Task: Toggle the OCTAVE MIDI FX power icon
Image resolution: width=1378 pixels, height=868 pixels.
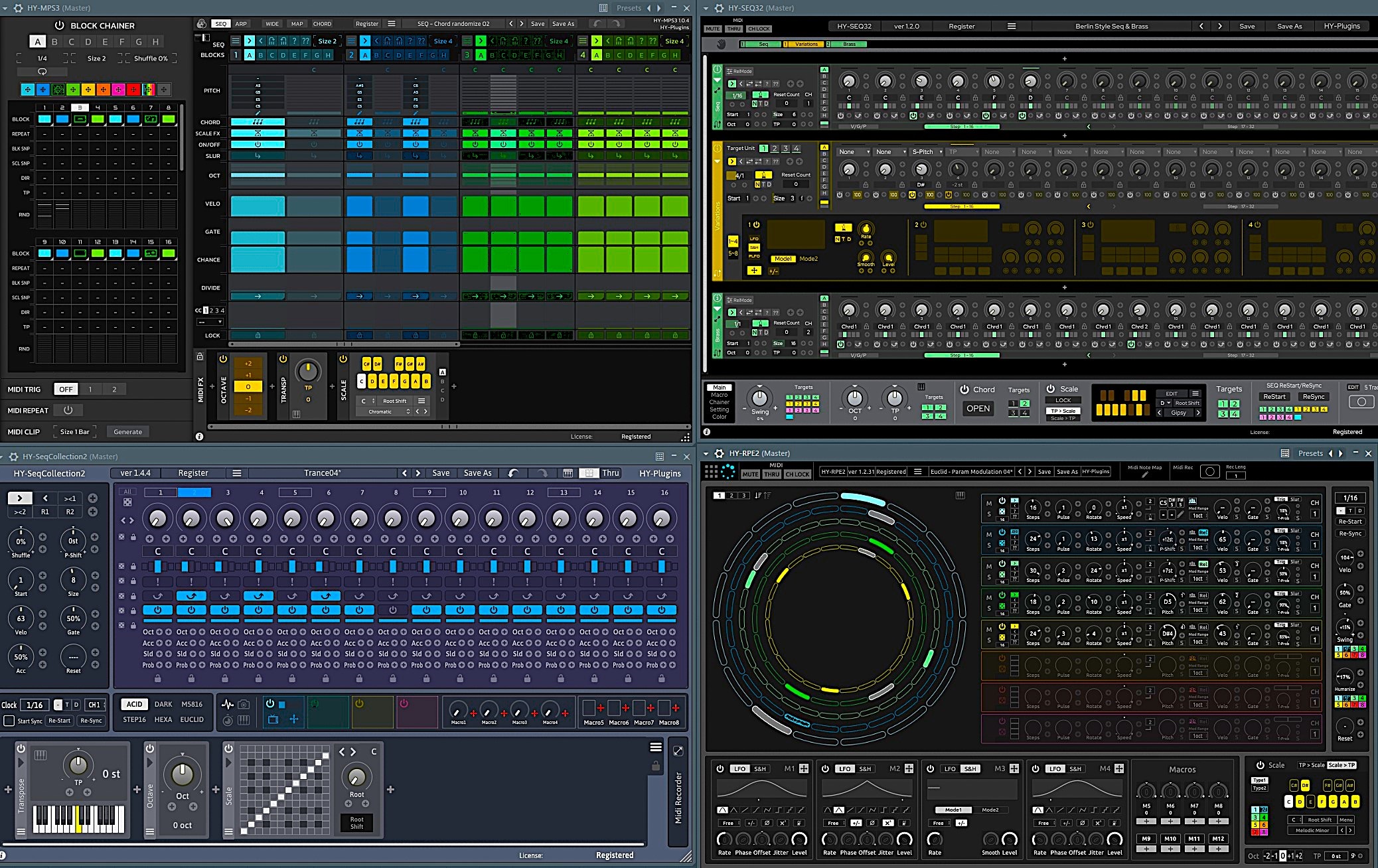Action: click(223, 358)
